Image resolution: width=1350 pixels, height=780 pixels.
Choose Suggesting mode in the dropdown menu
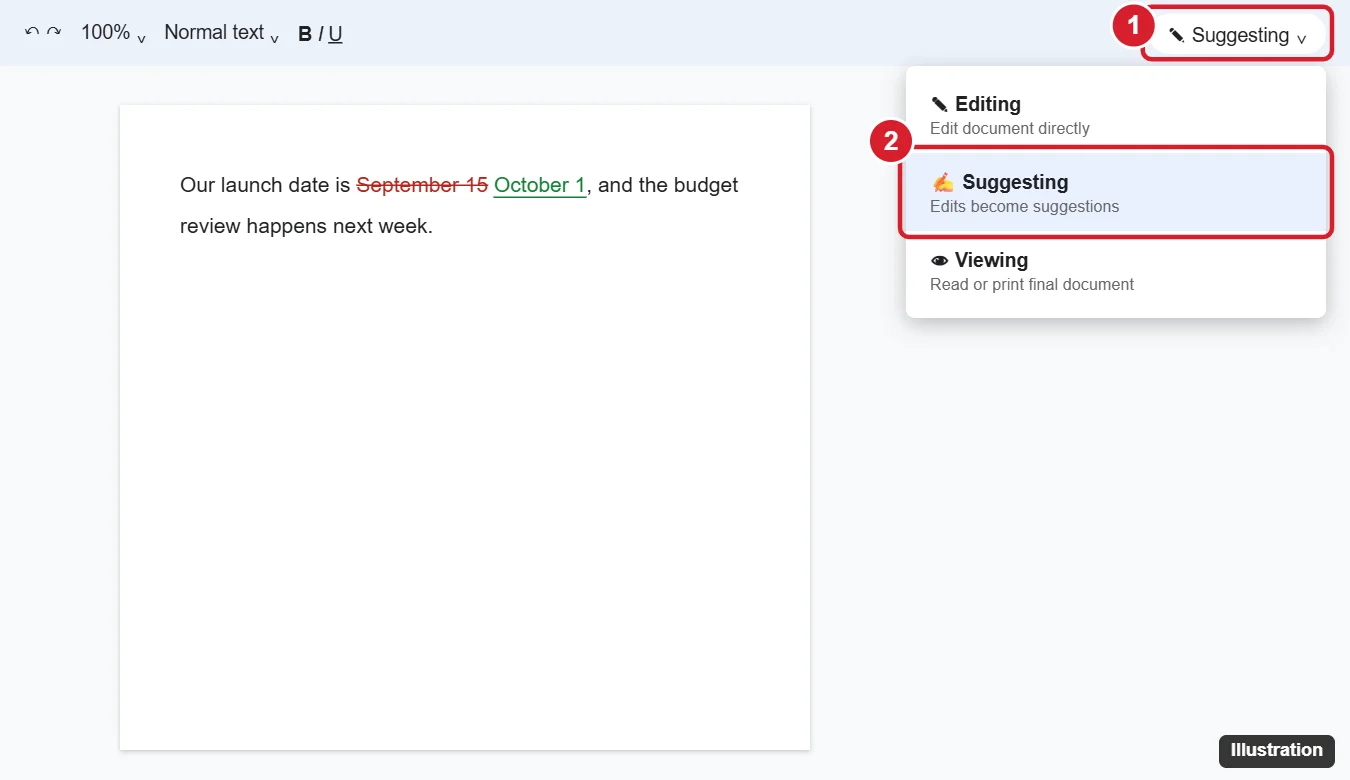pos(1116,193)
